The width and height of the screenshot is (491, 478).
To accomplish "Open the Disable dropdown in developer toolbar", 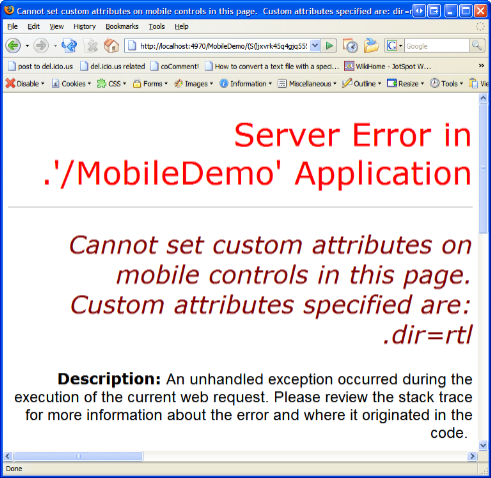I will [25, 83].
